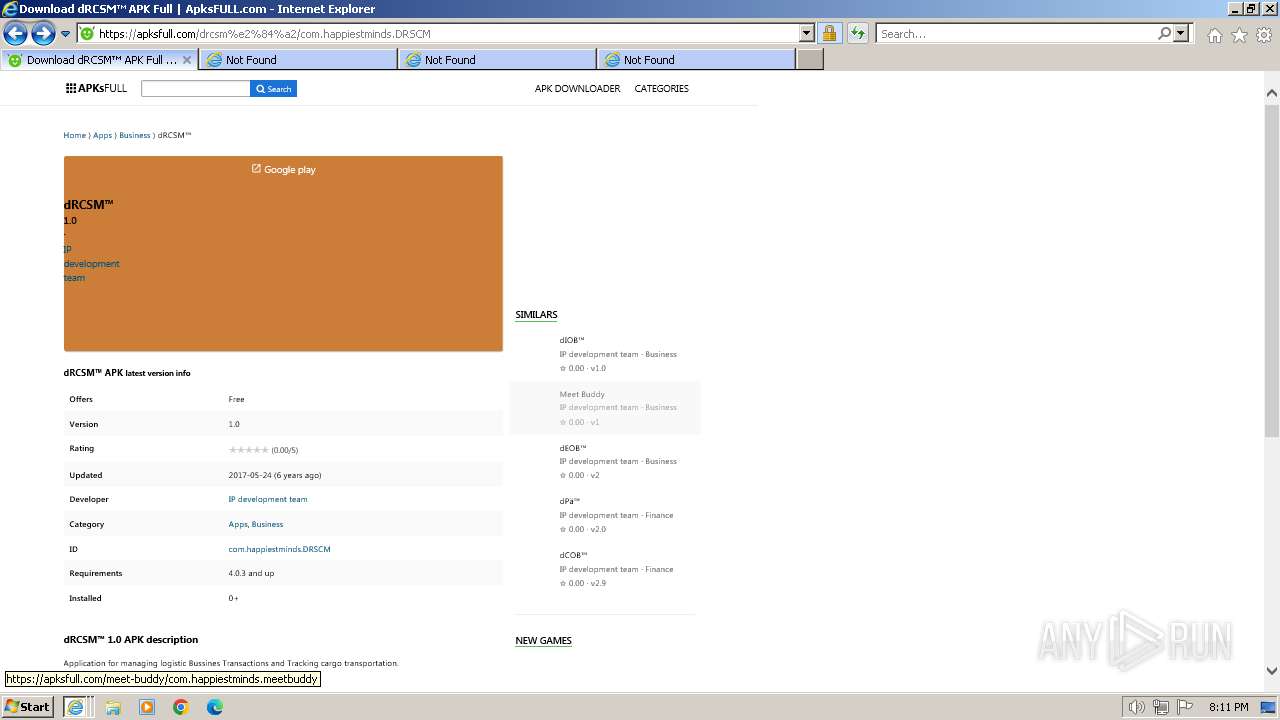1280x720 pixels.
Task: Expand the address bar autocomplete dropdown
Action: pyautogui.click(x=807, y=33)
